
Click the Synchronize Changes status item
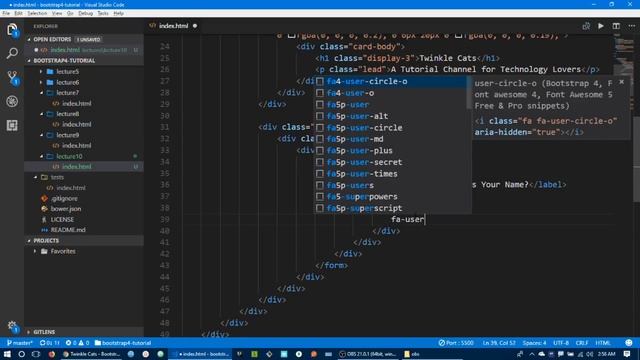coord(50,343)
